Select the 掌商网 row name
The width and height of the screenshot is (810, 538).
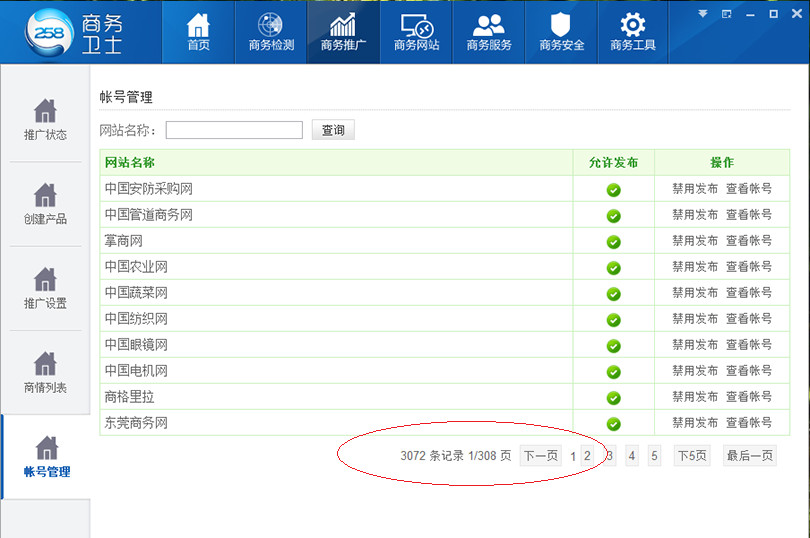pos(123,240)
